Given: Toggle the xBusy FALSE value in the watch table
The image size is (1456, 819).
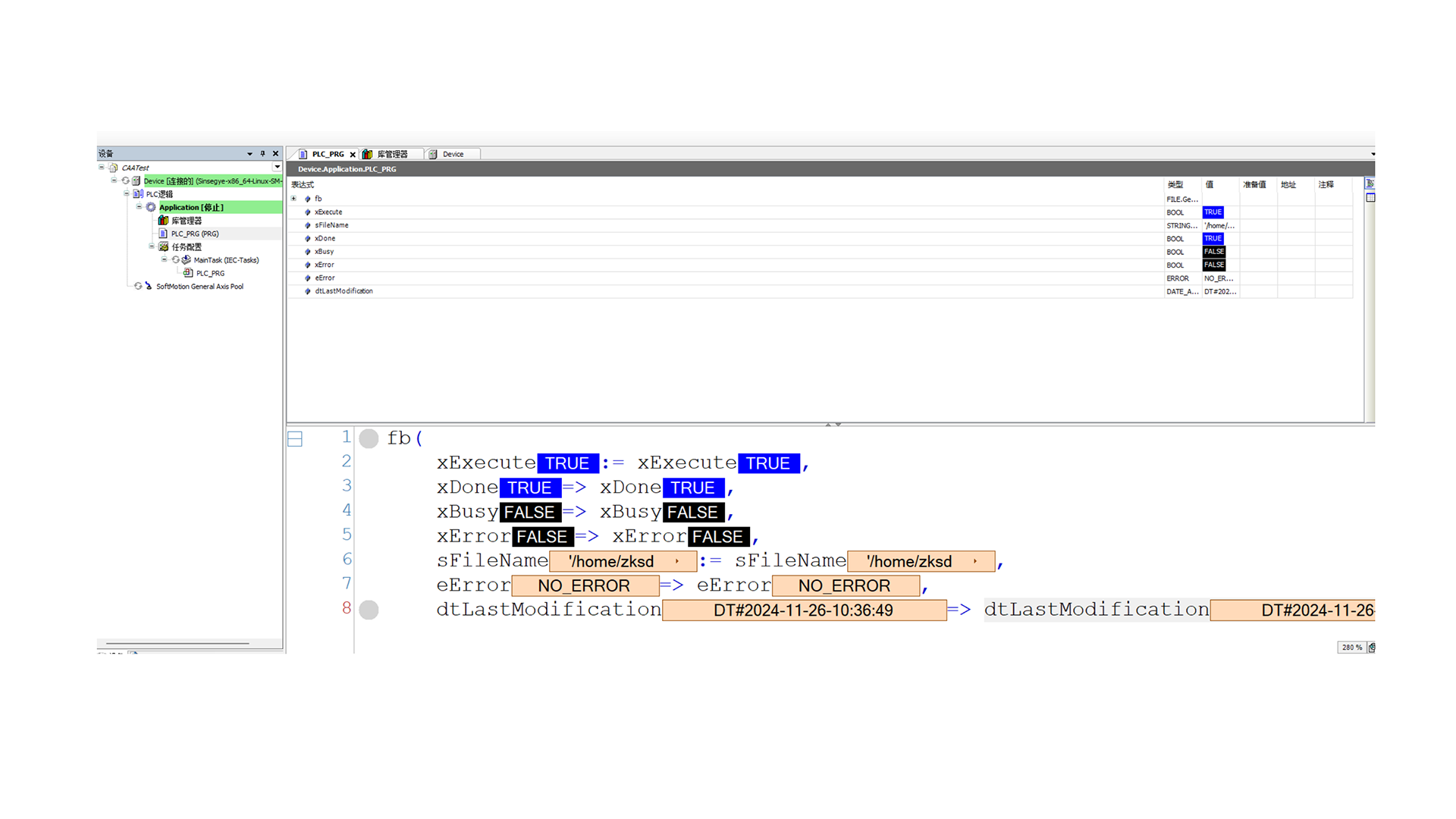Looking at the screenshot, I should pos(1214,252).
